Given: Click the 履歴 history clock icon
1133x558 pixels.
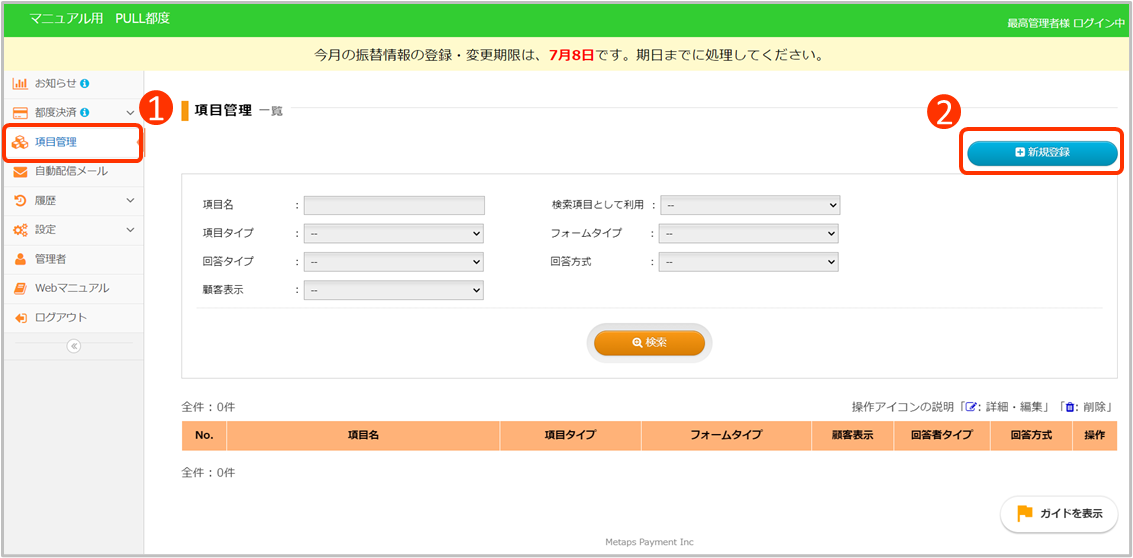Looking at the screenshot, I should (20, 201).
